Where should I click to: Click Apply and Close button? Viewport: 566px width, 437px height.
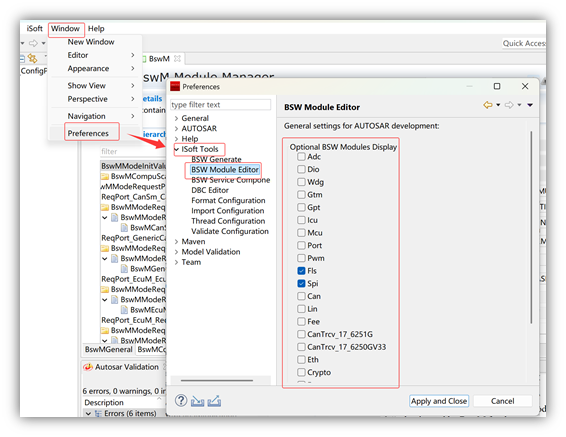tap(439, 401)
